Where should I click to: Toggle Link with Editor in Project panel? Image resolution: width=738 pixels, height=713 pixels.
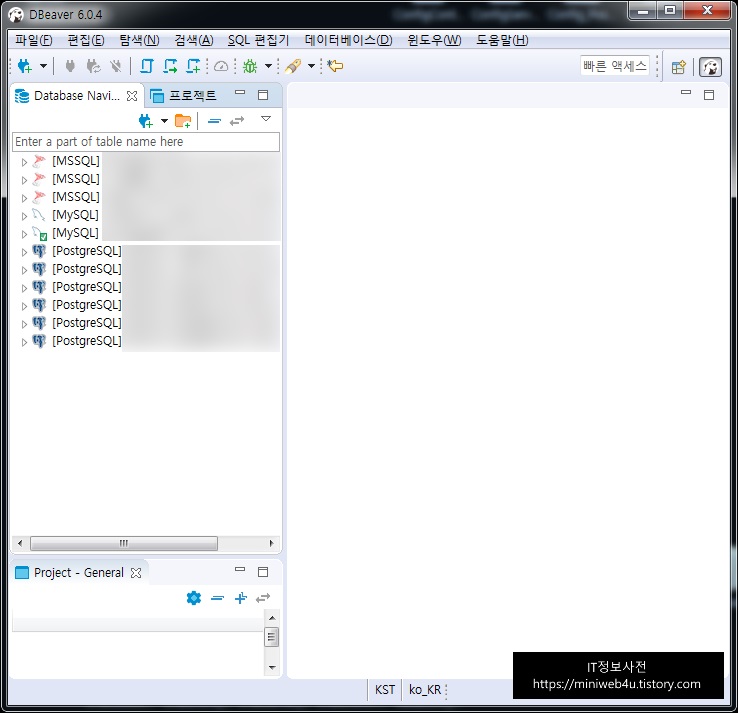coord(263,598)
